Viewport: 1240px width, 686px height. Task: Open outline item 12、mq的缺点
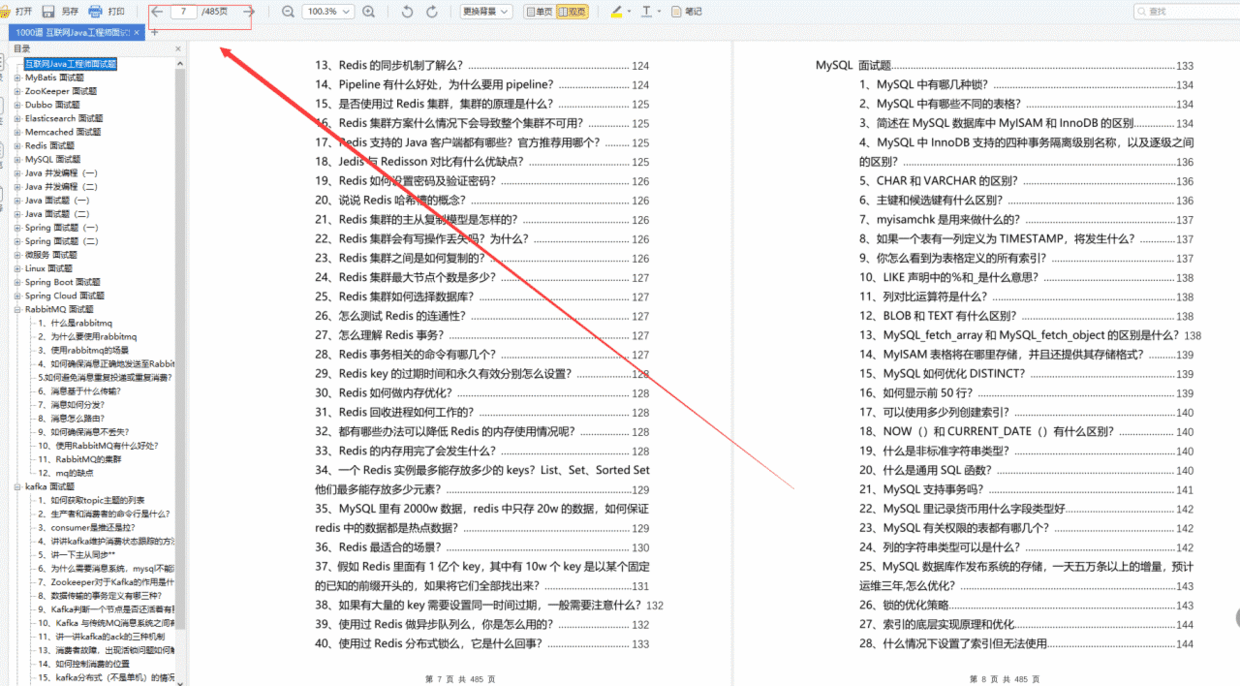(x=66, y=473)
